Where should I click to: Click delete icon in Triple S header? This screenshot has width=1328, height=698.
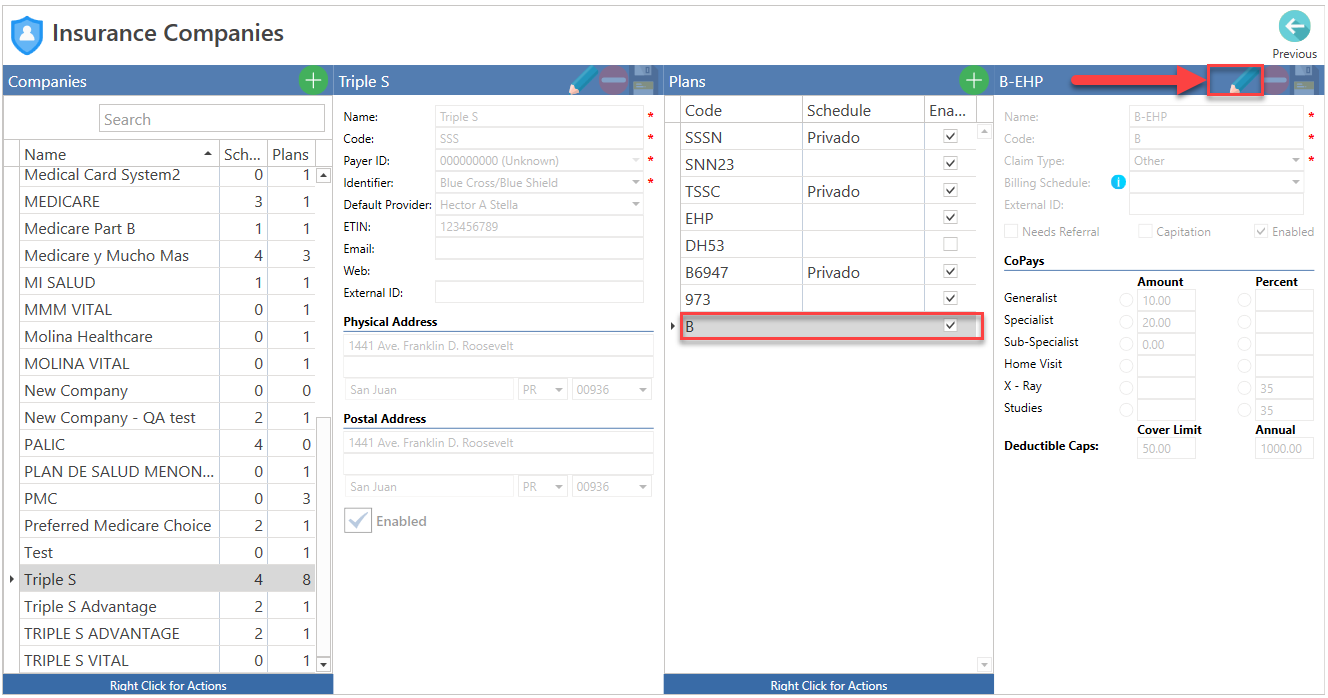[x=614, y=81]
